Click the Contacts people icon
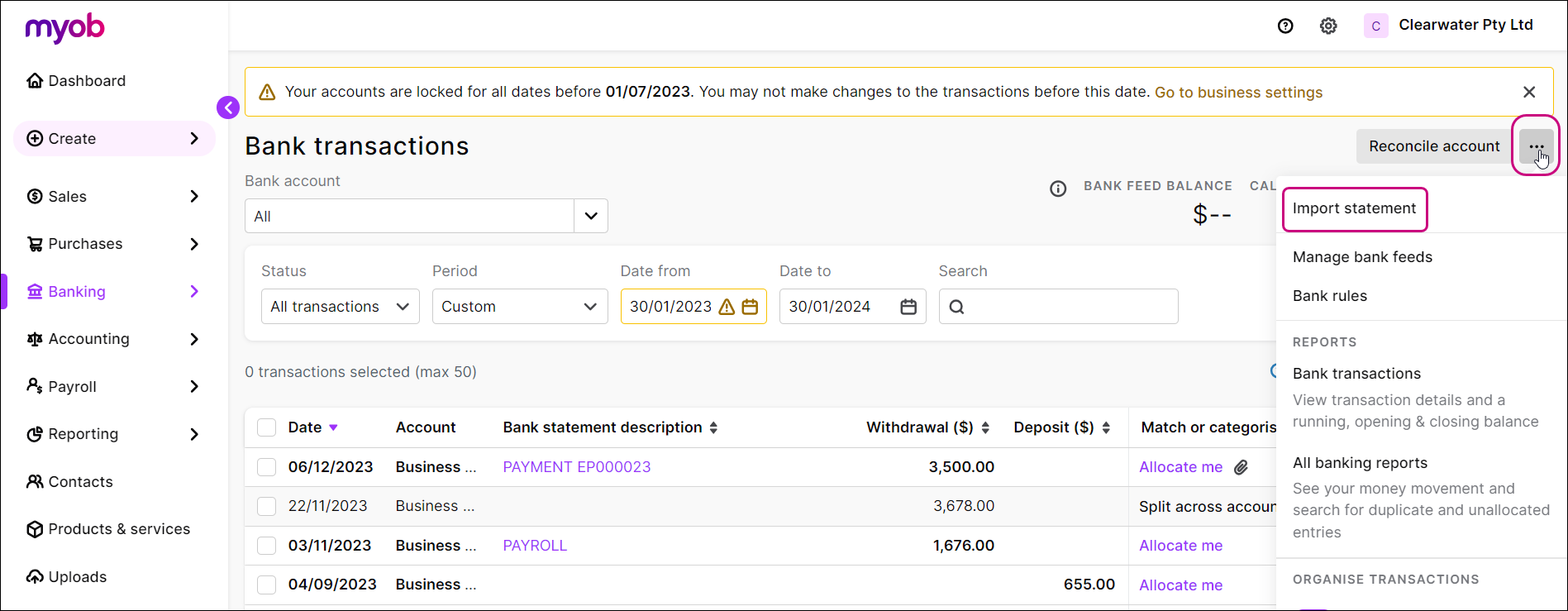Screen dimensions: 1568x611 pos(35,481)
